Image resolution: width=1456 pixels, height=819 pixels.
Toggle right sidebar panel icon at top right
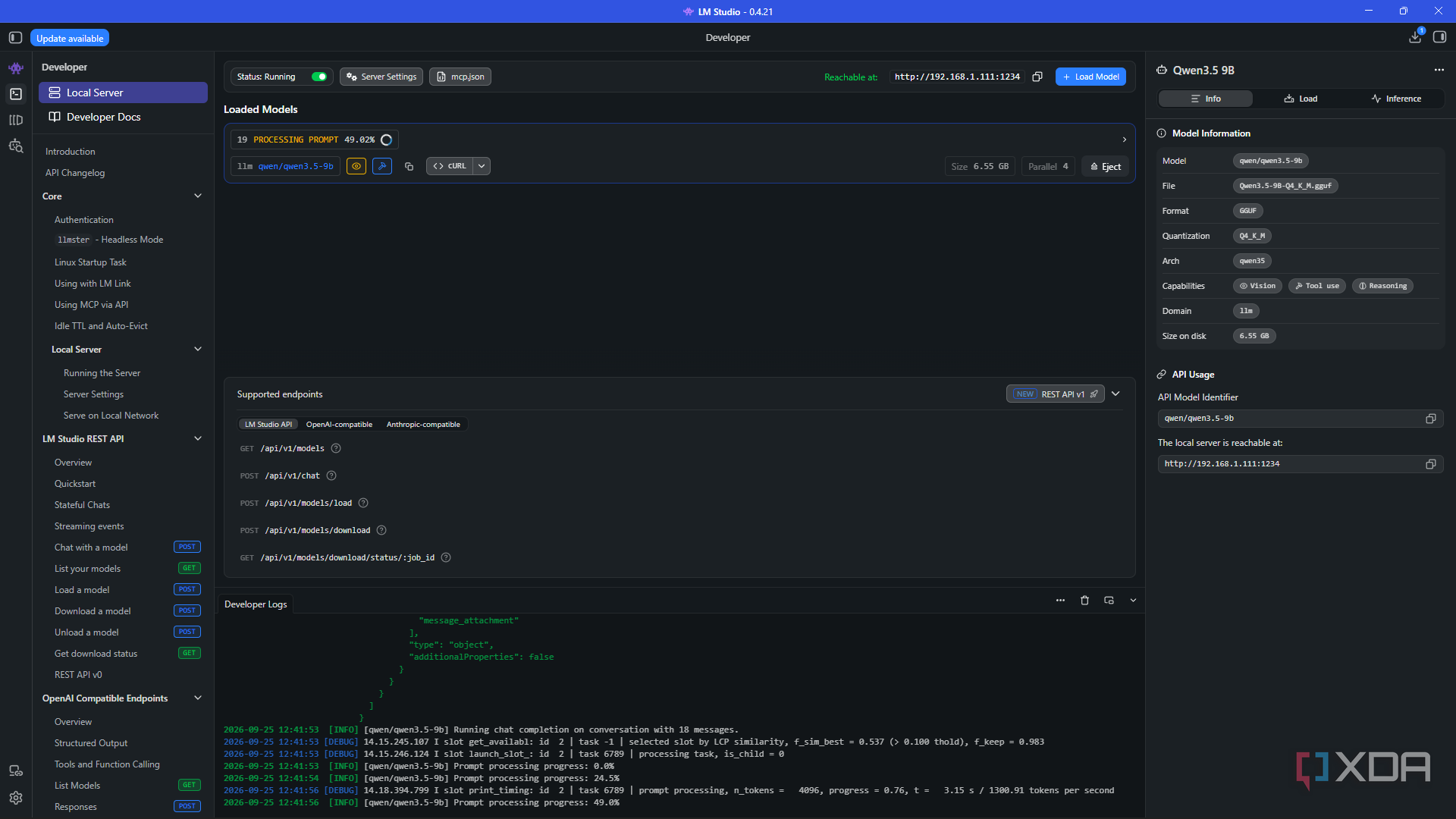(1439, 37)
